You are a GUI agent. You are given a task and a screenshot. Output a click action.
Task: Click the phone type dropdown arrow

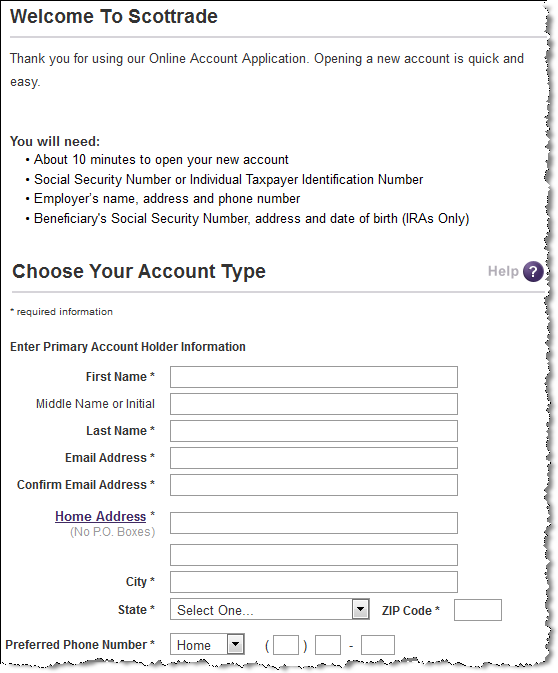236,644
